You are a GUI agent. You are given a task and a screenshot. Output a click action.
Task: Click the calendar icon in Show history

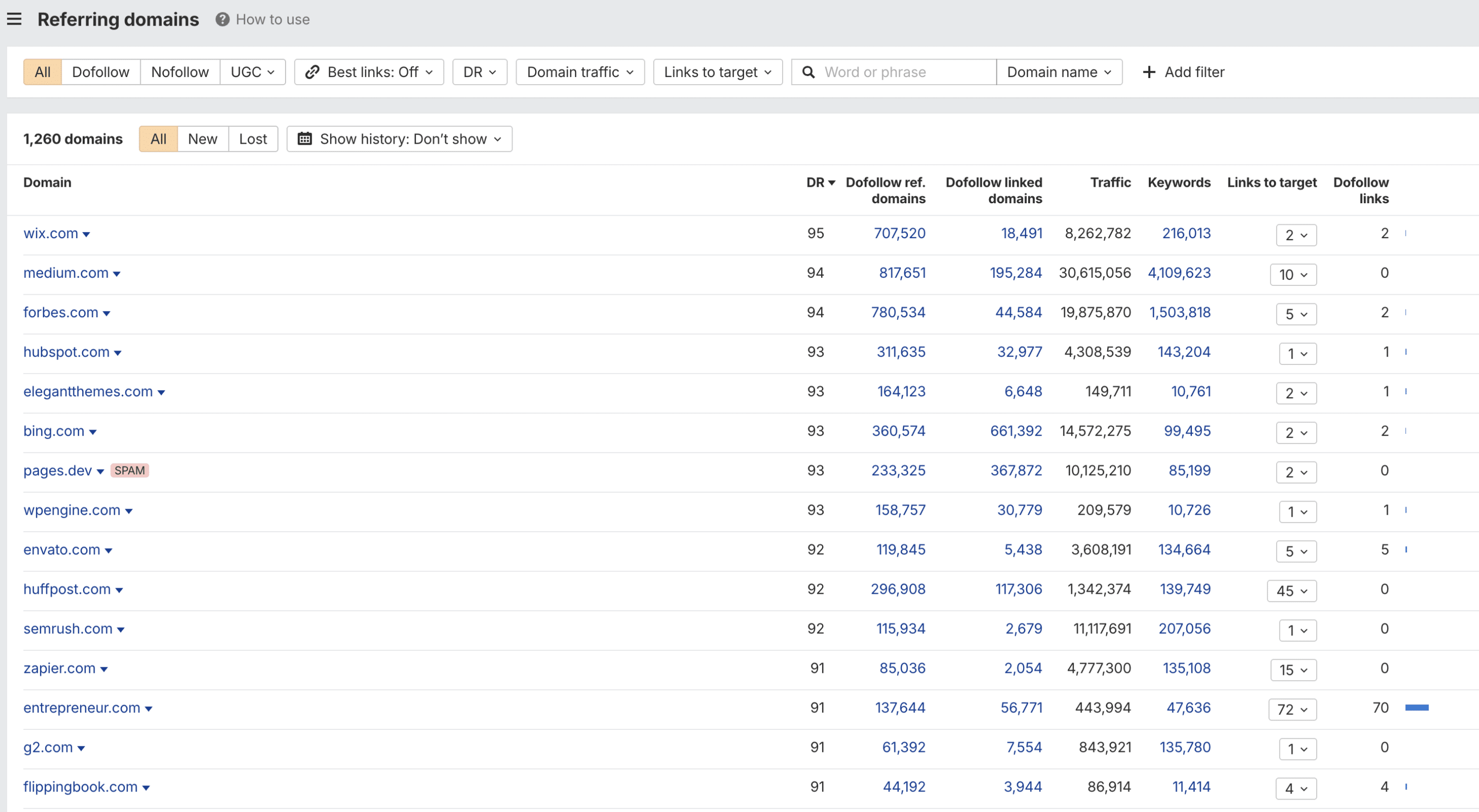click(x=305, y=139)
